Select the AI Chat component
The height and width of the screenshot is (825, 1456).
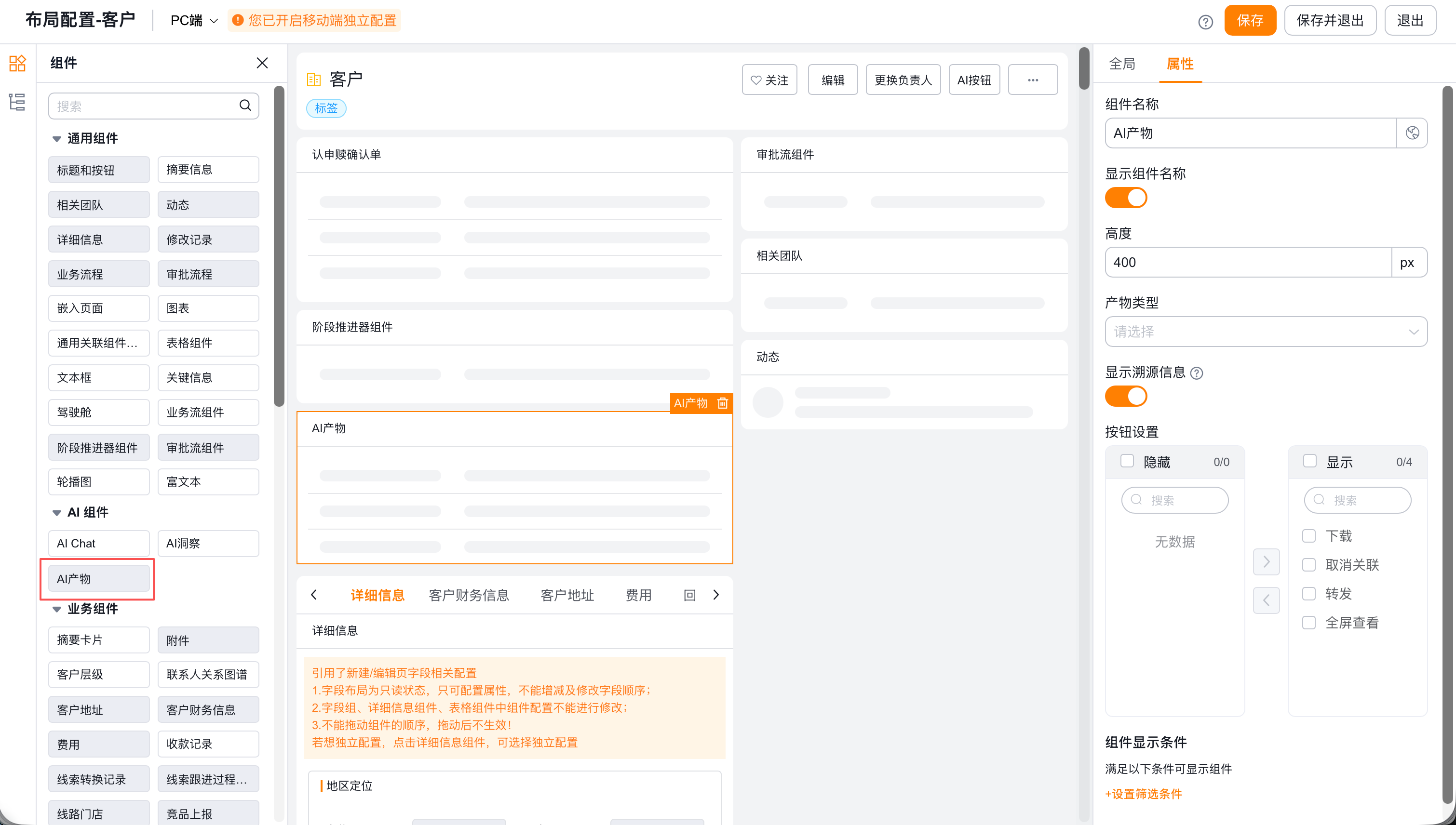click(x=99, y=544)
